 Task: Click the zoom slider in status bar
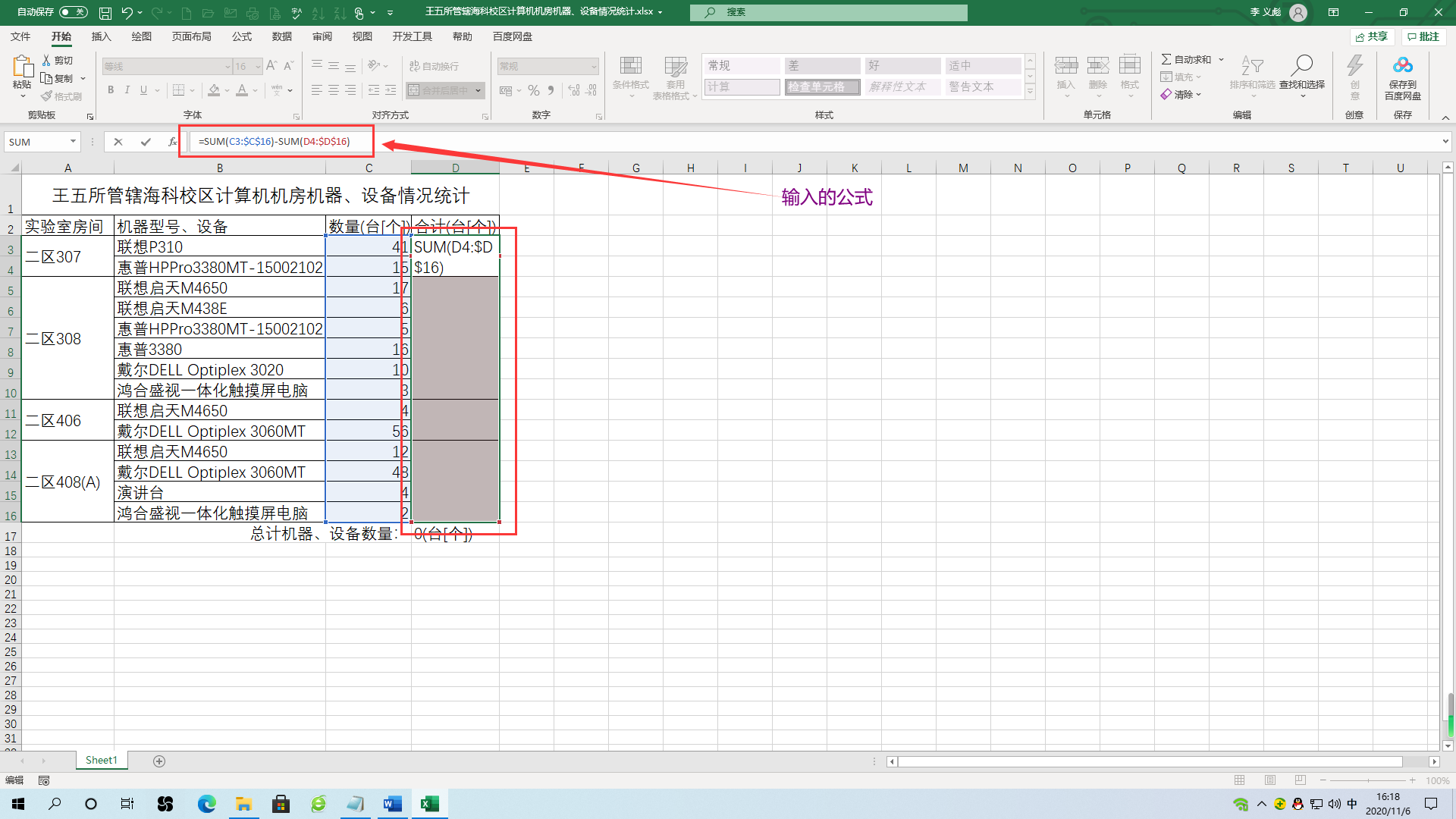(1368, 780)
